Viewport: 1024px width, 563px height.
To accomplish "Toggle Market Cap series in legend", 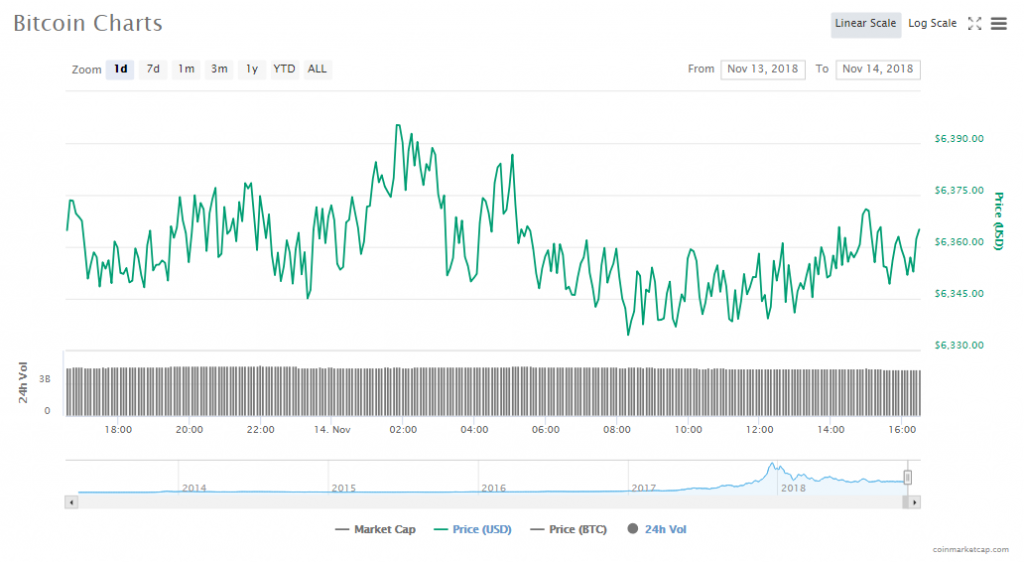I will pyautogui.click(x=375, y=529).
